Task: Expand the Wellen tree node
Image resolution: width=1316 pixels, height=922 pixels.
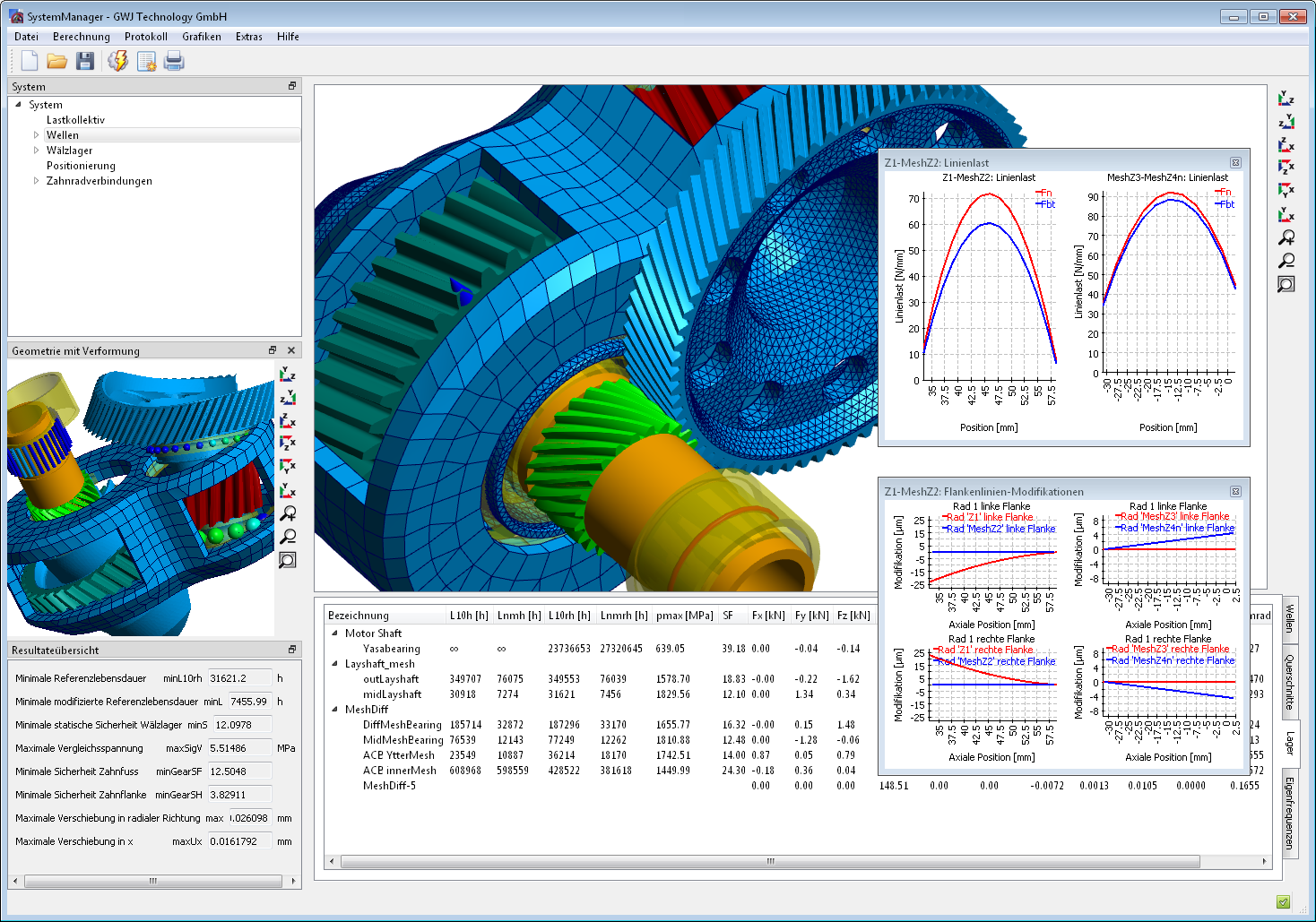Action: [37, 135]
